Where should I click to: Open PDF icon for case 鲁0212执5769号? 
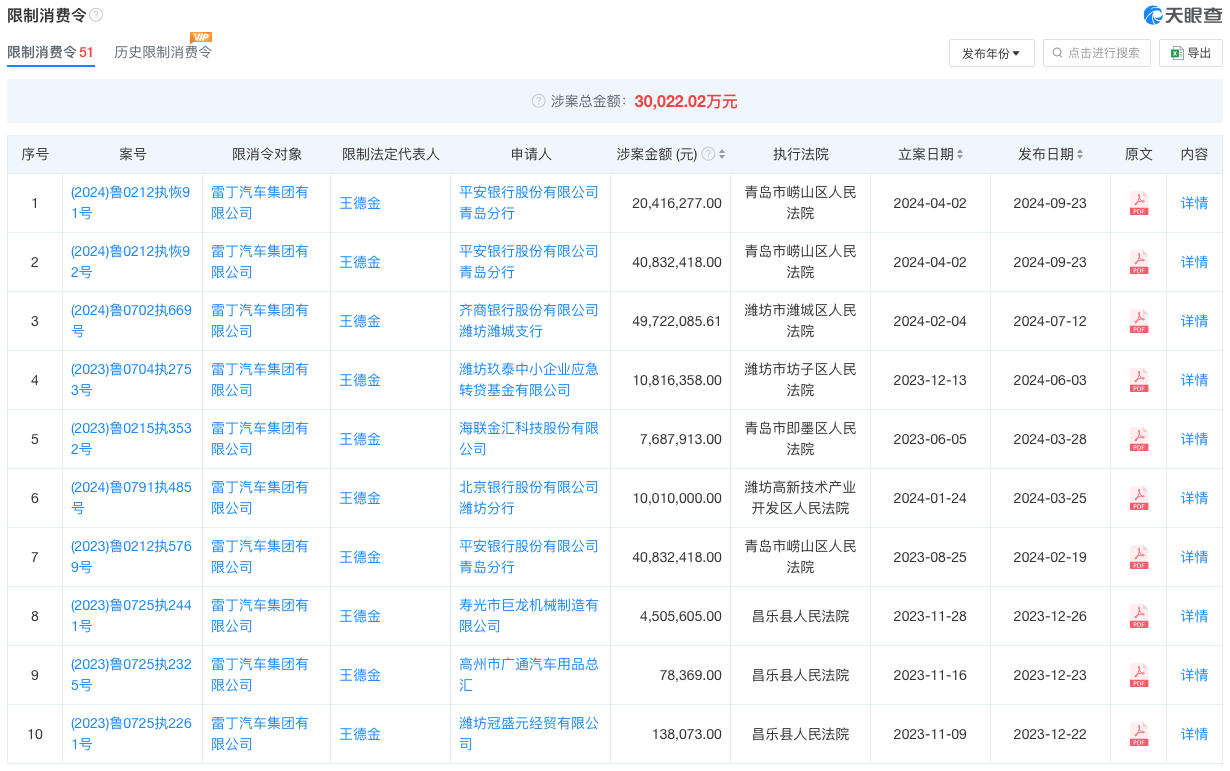pyautogui.click(x=1138, y=557)
